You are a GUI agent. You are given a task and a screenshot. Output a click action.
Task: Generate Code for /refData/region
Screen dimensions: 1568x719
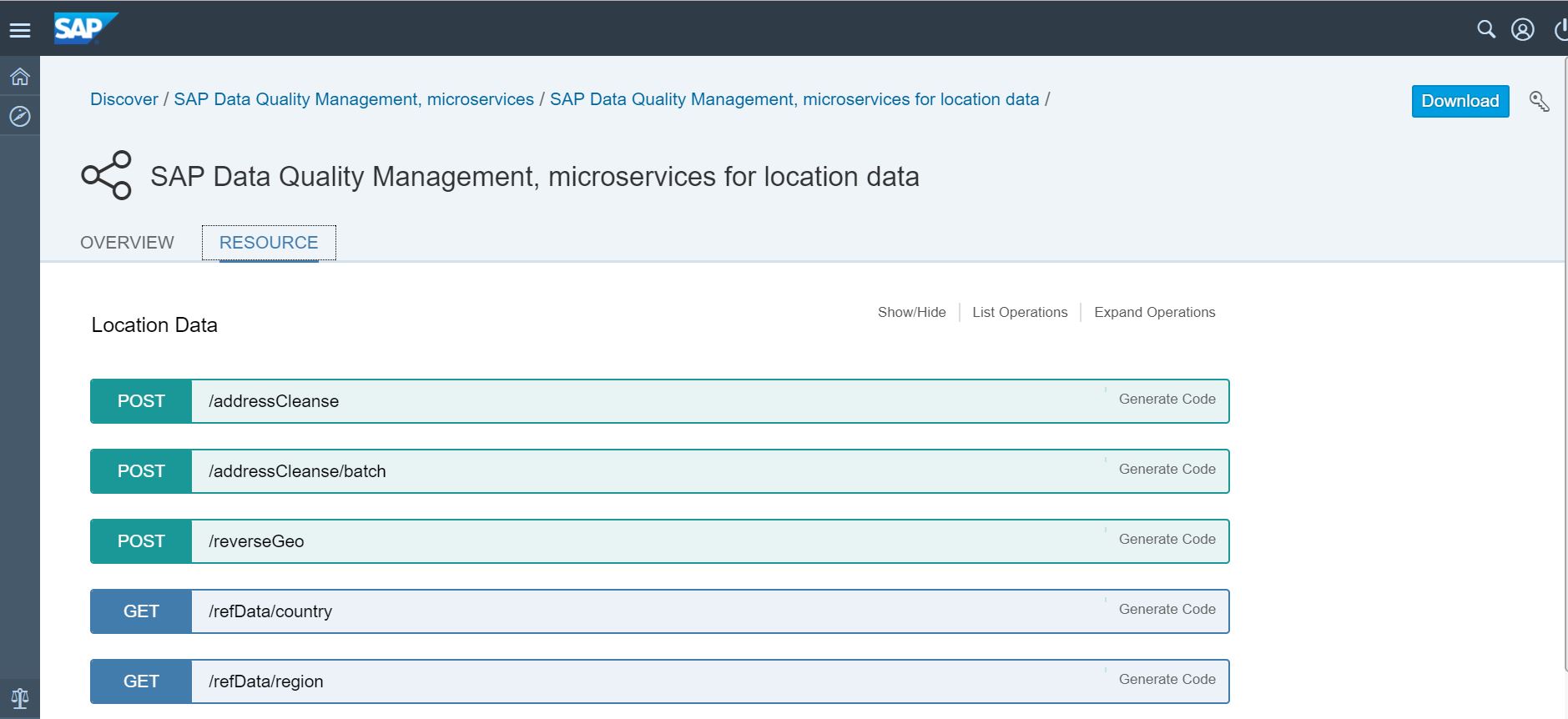[1167, 679]
